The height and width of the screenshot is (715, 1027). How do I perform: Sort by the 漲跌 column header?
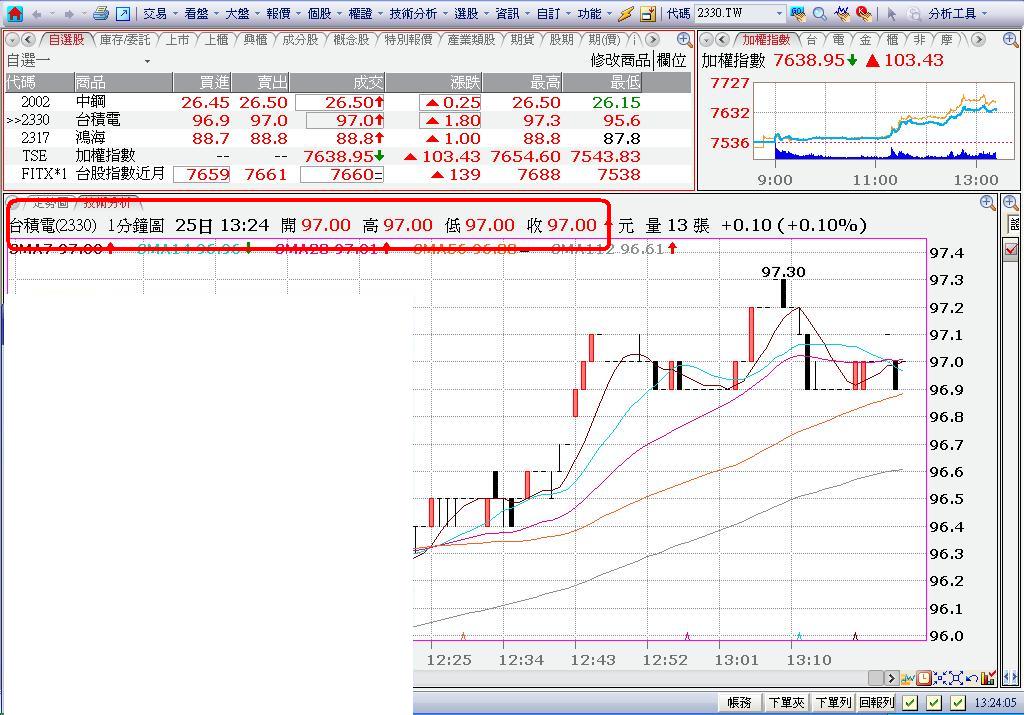click(x=434, y=82)
